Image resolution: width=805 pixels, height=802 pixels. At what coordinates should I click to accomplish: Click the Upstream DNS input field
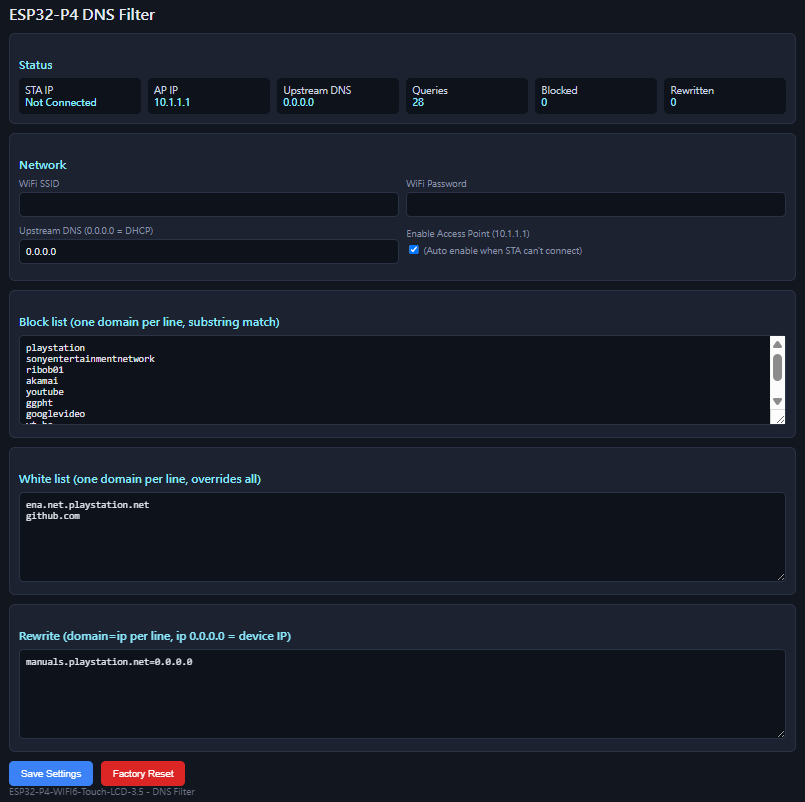coord(208,252)
